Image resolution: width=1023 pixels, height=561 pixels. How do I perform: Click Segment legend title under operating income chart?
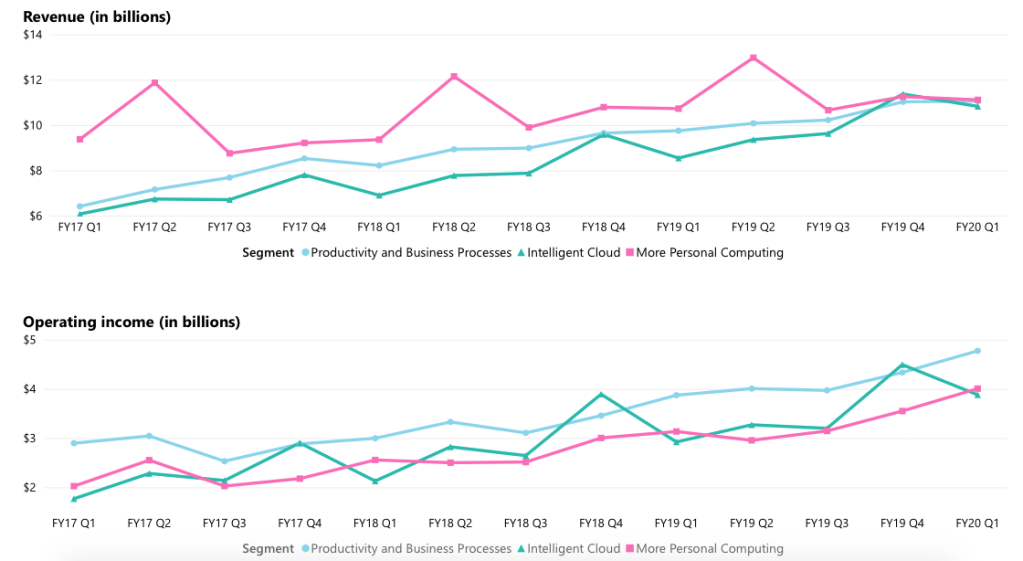[x=268, y=549]
